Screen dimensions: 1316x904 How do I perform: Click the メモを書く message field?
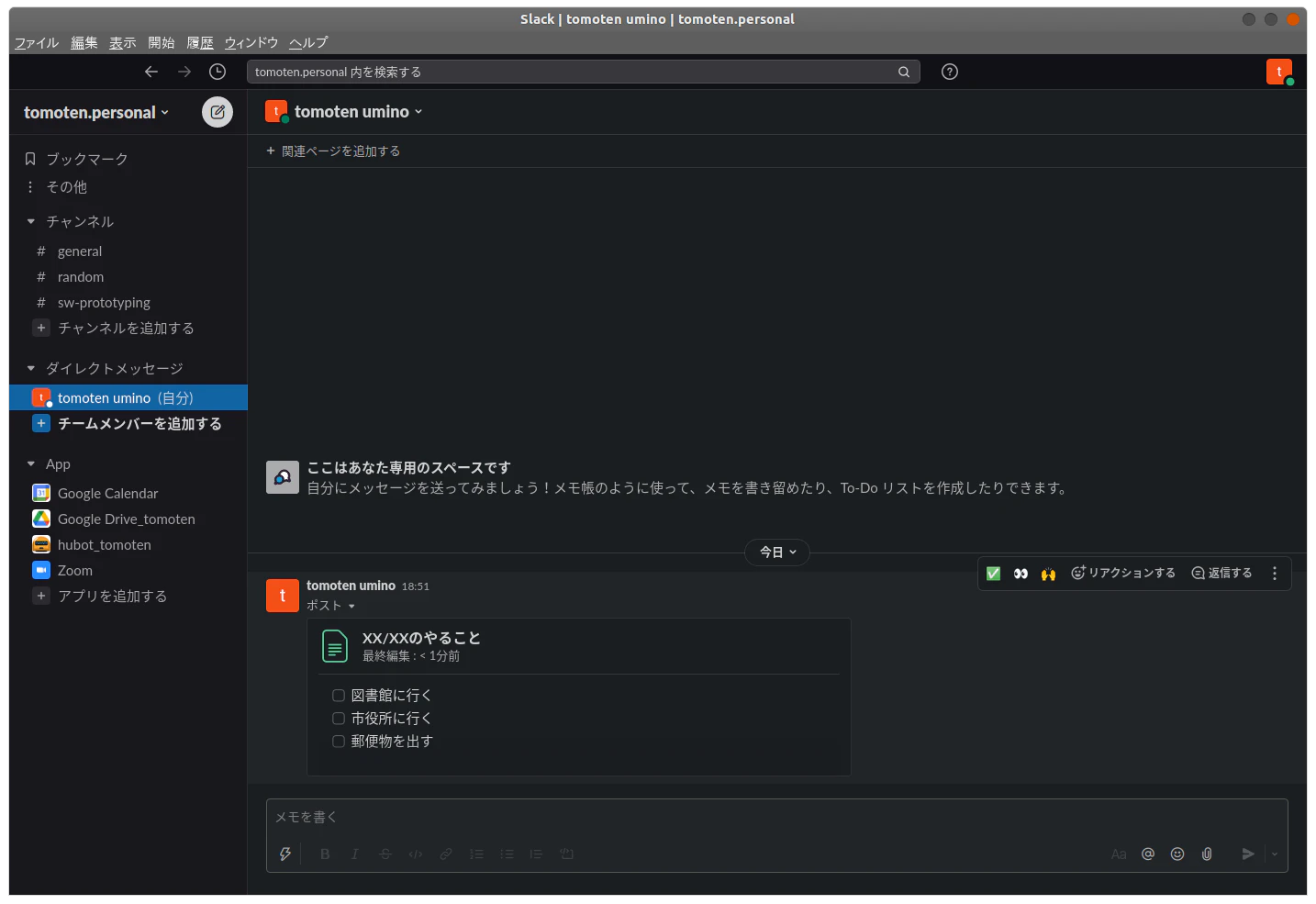pyautogui.click(x=776, y=817)
